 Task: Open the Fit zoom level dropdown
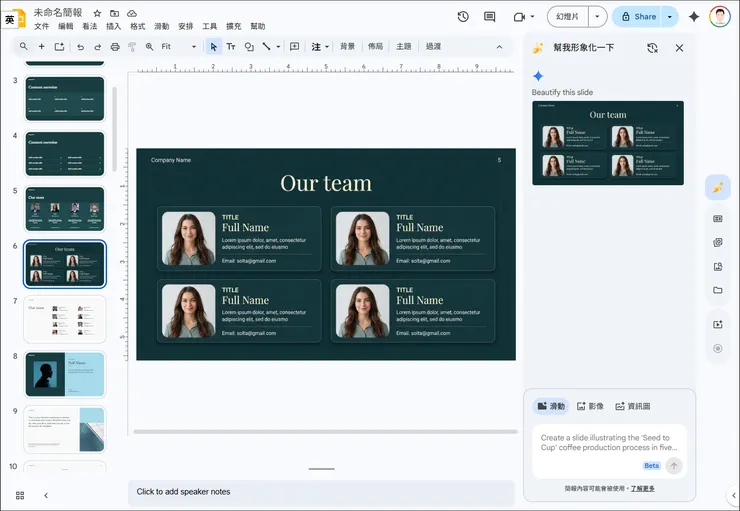(179, 47)
